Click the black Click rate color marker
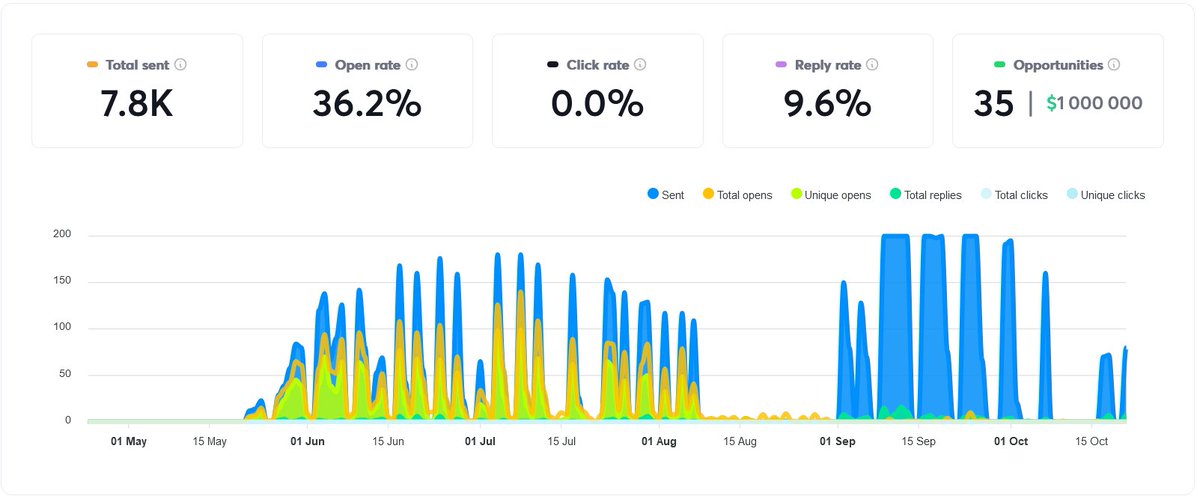The width and height of the screenshot is (1200, 499). [x=553, y=65]
